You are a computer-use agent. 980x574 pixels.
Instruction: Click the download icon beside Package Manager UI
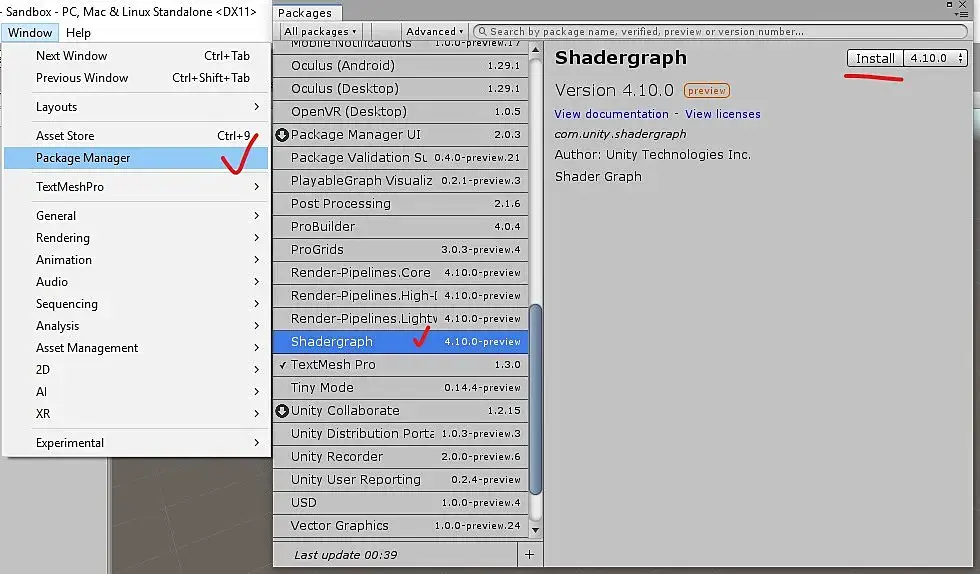282,134
